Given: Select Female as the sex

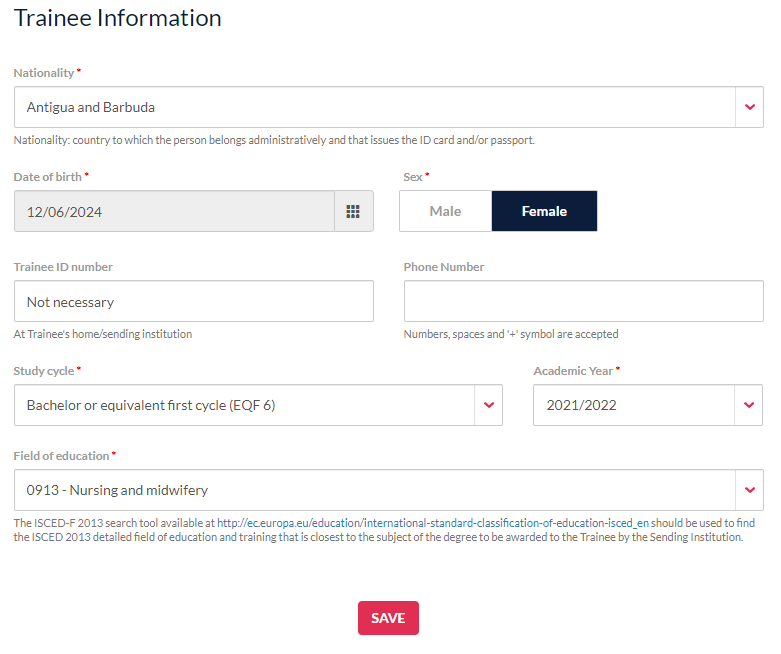Looking at the screenshot, I should pyautogui.click(x=544, y=211).
